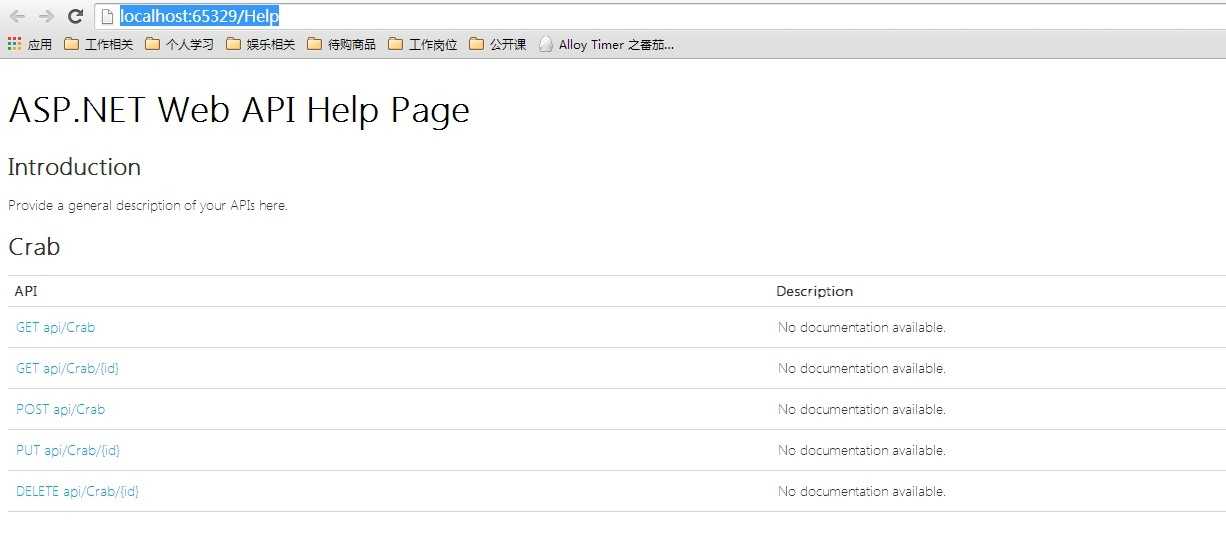Open the DELETE api/Crab/{id} link
The height and width of the screenshot is (543, 1226).
tap(78, 491)
